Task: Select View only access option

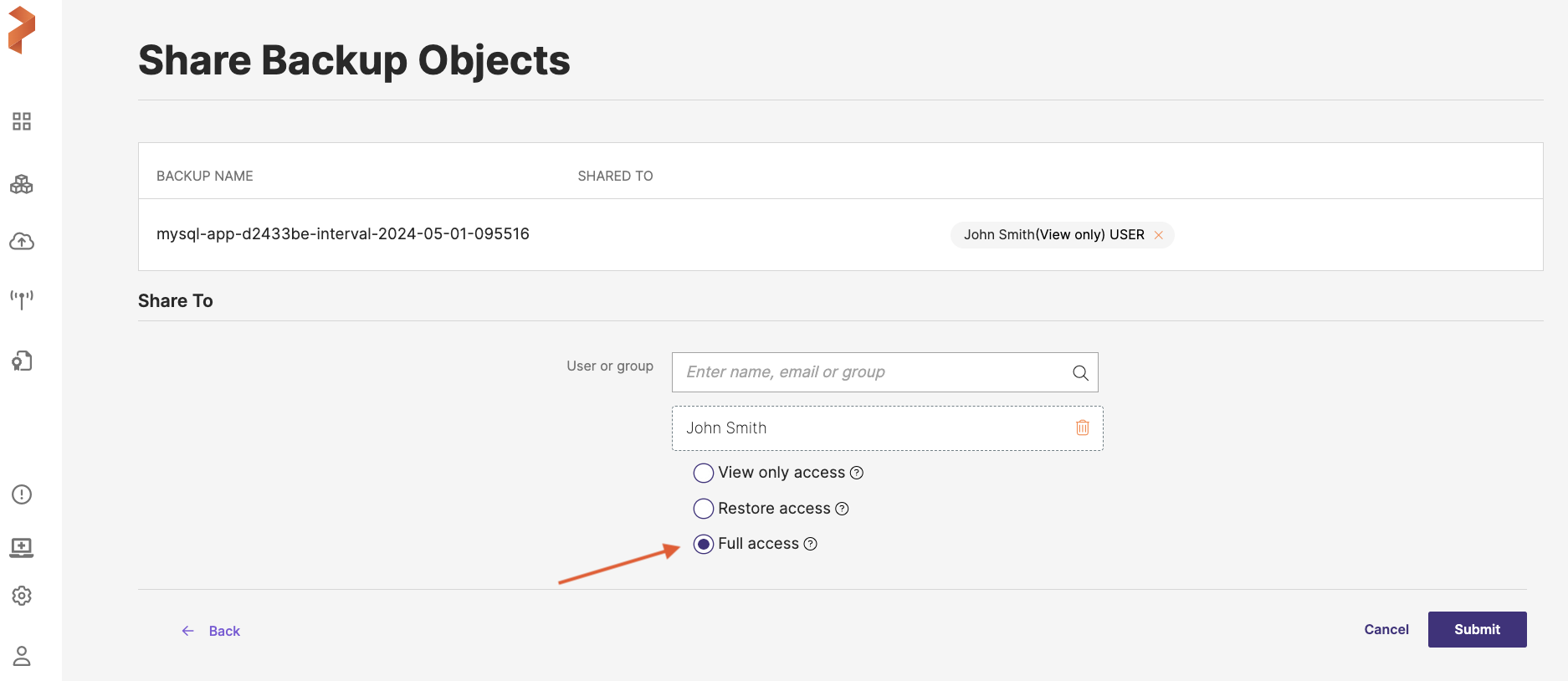Action: [704, 473]
